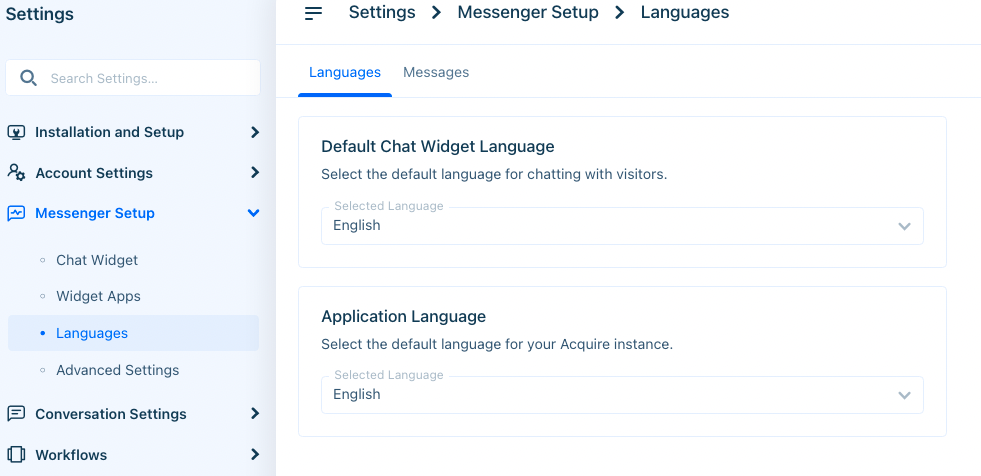Click the hamburger menu icon beside Settings breadcrumb
This screenshot has width=981, height=476.
tap(313, 13)
